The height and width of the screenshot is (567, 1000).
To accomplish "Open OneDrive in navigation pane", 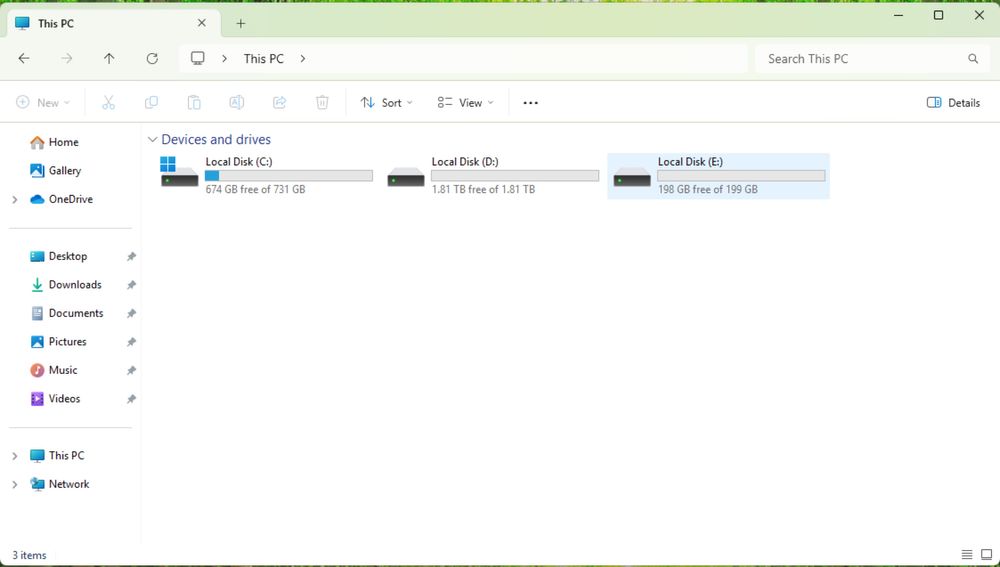I will [62, 200].
